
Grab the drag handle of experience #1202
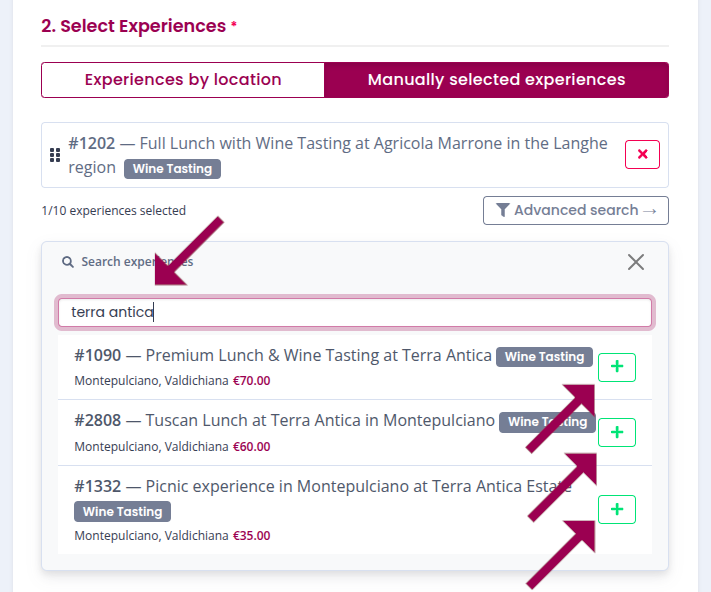[x=56, y=155]
